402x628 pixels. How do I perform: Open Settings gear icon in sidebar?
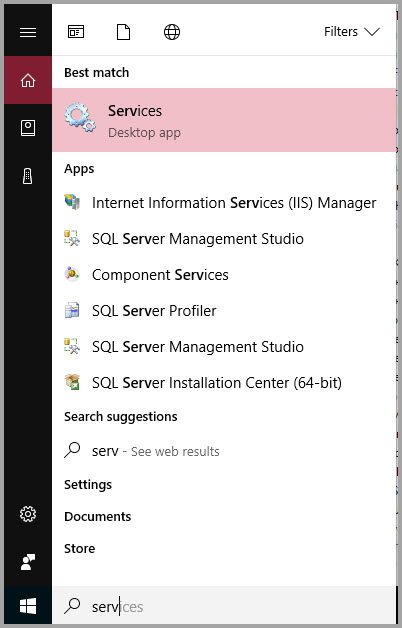pos(28,514)
